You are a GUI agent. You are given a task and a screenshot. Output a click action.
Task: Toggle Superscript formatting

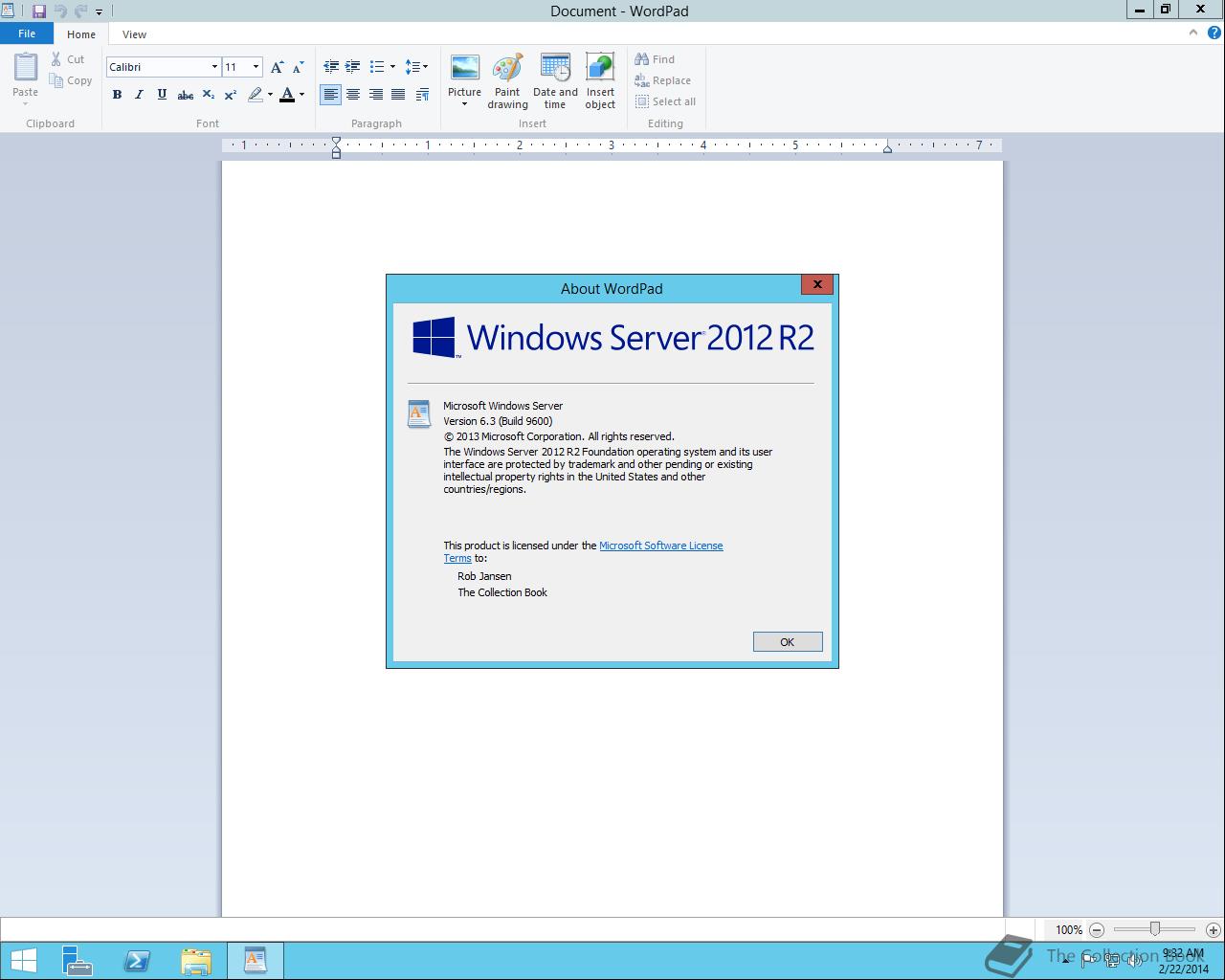pos(231,95)
